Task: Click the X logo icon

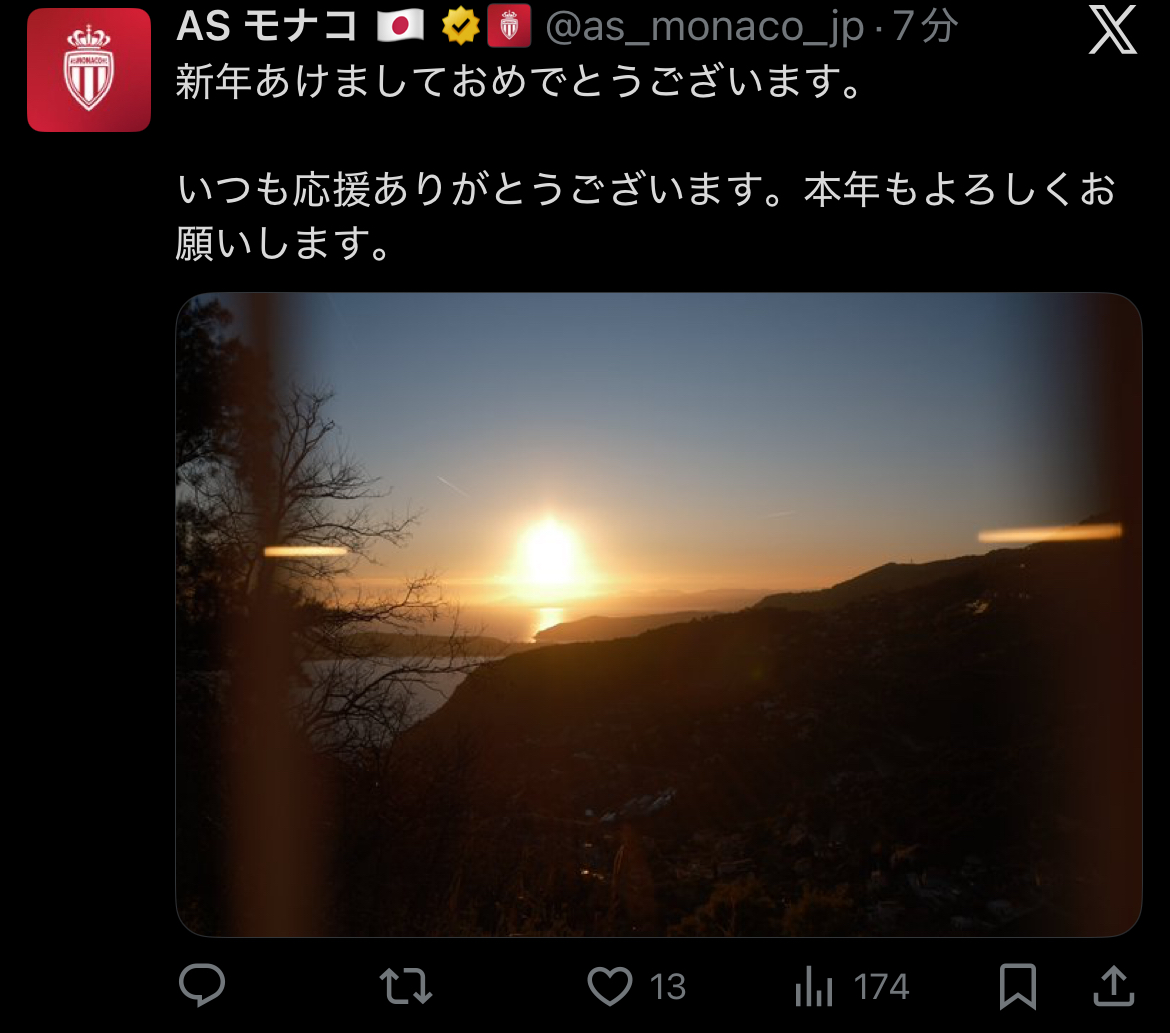Action: pos(1113,30)
